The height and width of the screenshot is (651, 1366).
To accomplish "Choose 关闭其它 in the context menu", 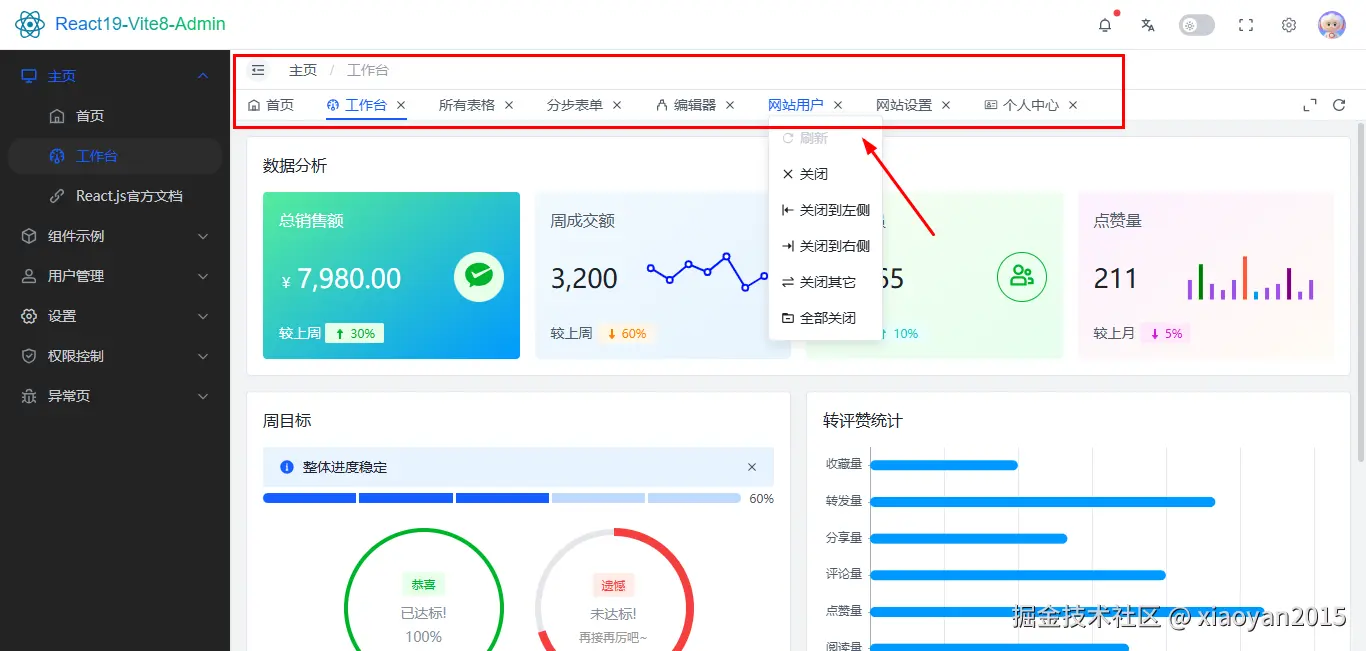I will tap(826, 282).
